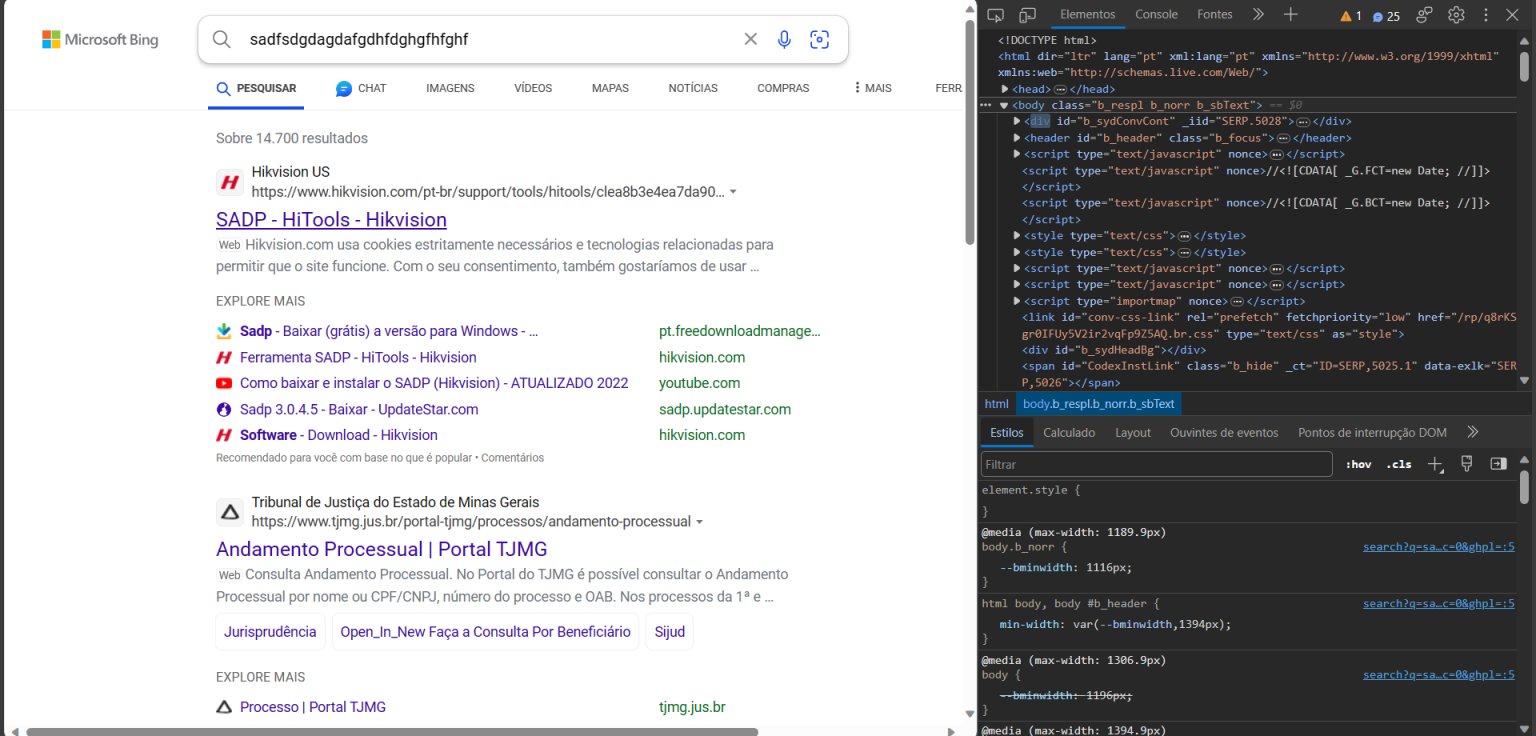Toggle the computed styles sidebar icon
This screenshot has width=1536, height=736.
point(1498,464)
